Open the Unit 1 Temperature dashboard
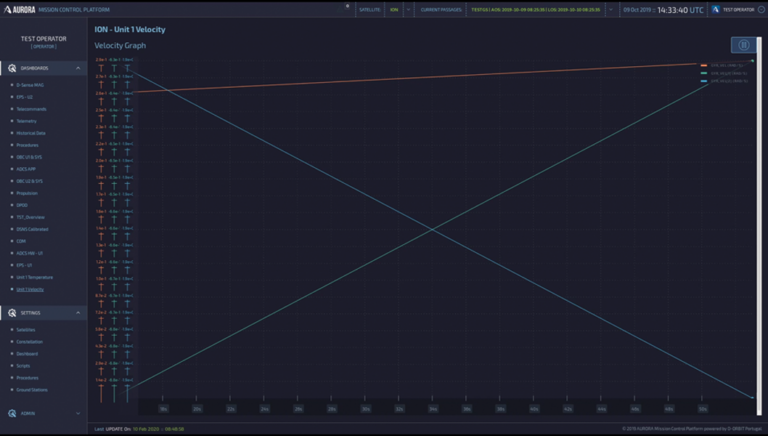The width and height of the screenshot is (768, 436). click(x=34, y=277)
